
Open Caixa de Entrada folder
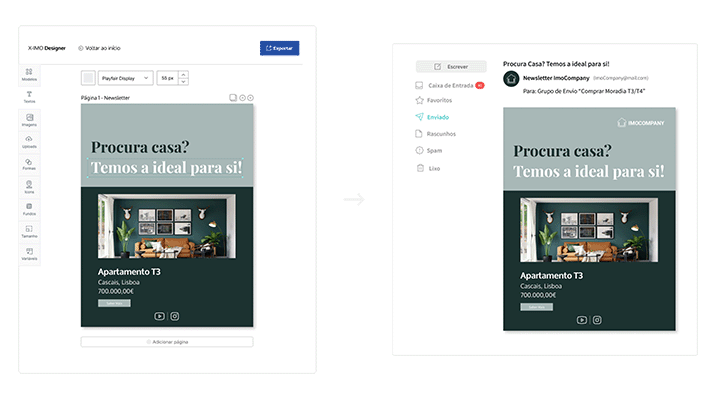click(450, 86)
